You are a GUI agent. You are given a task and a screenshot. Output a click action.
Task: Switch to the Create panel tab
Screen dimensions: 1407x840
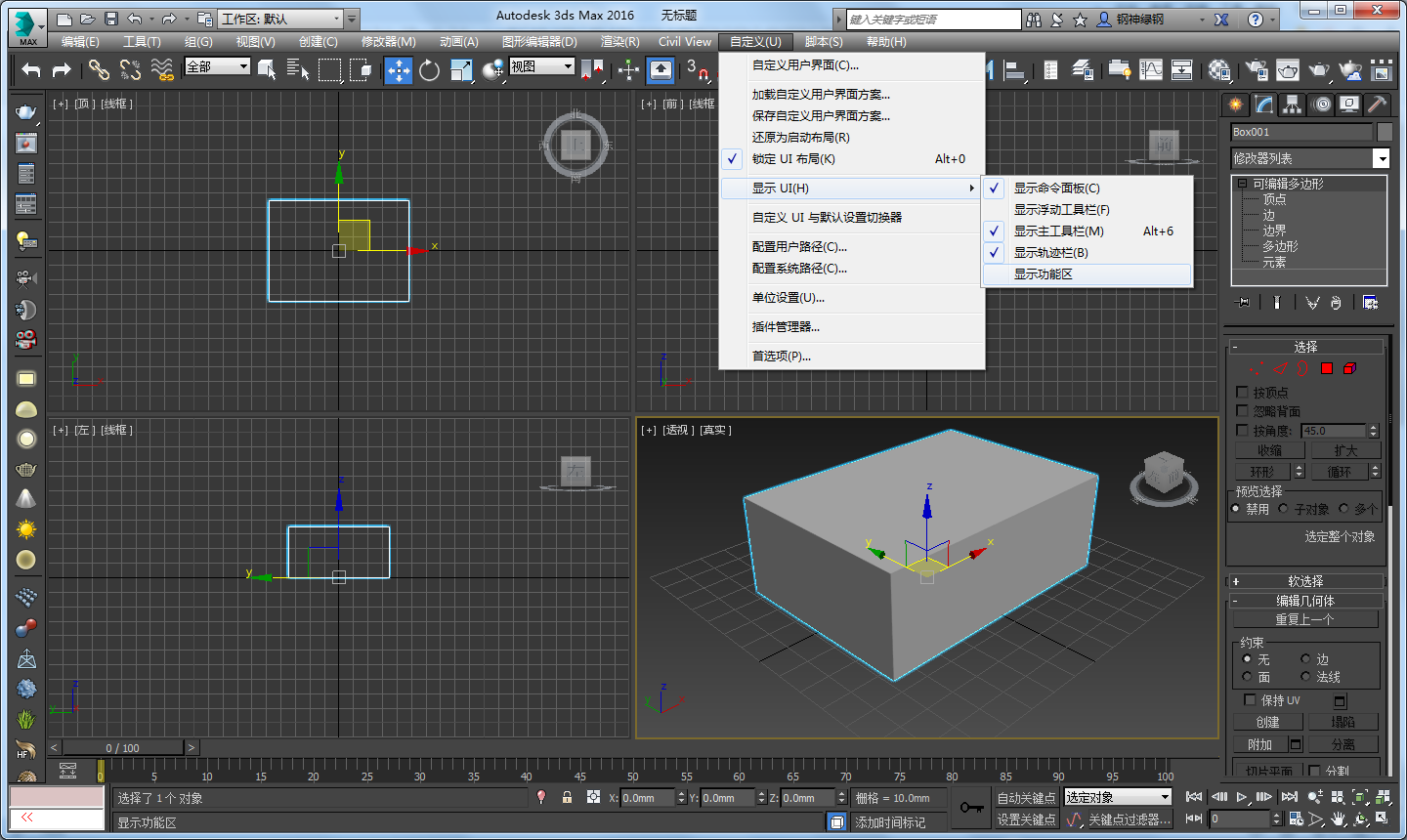pos(1236,104)
